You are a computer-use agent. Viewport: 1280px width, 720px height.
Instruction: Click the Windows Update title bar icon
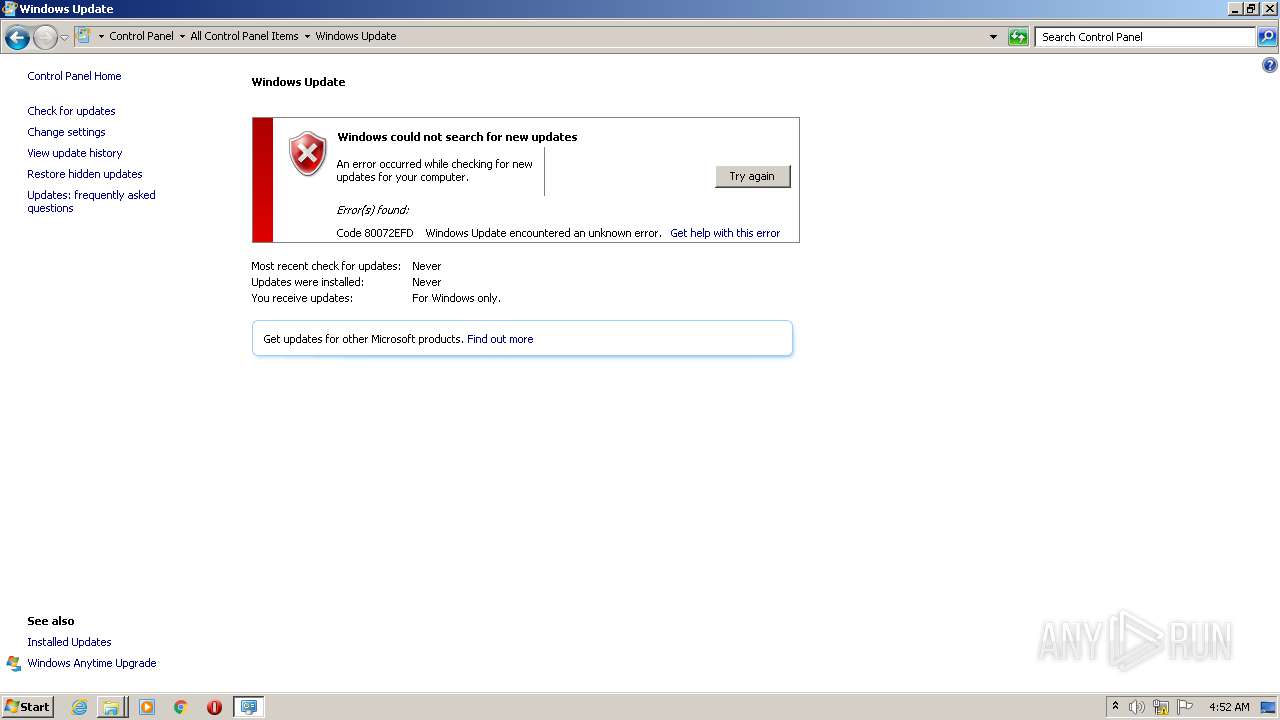pyautogui.click(x=9, y=8)
